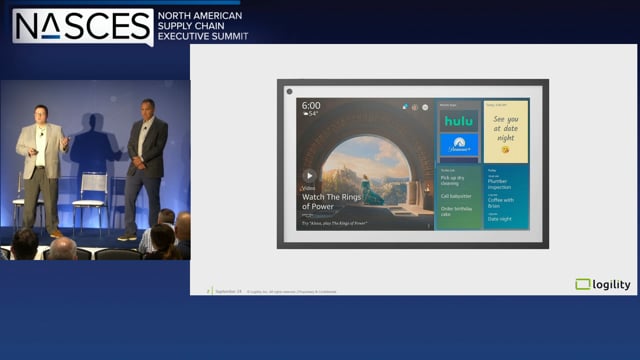The height and width of the screenshot is (360, 640).
Task: Select "Call babysitter" to-do item
Action: (x=456, y=196)
